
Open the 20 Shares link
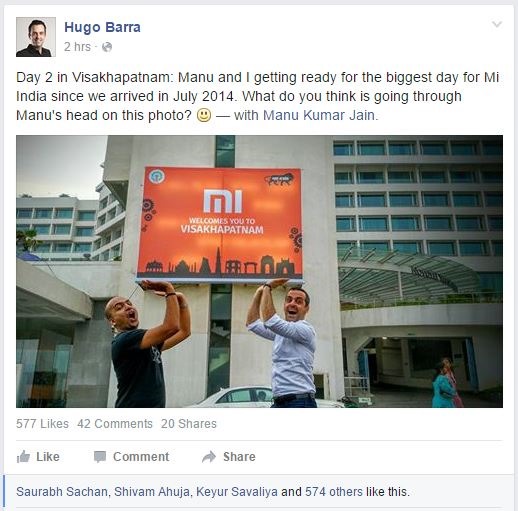(x=189, y=424)
